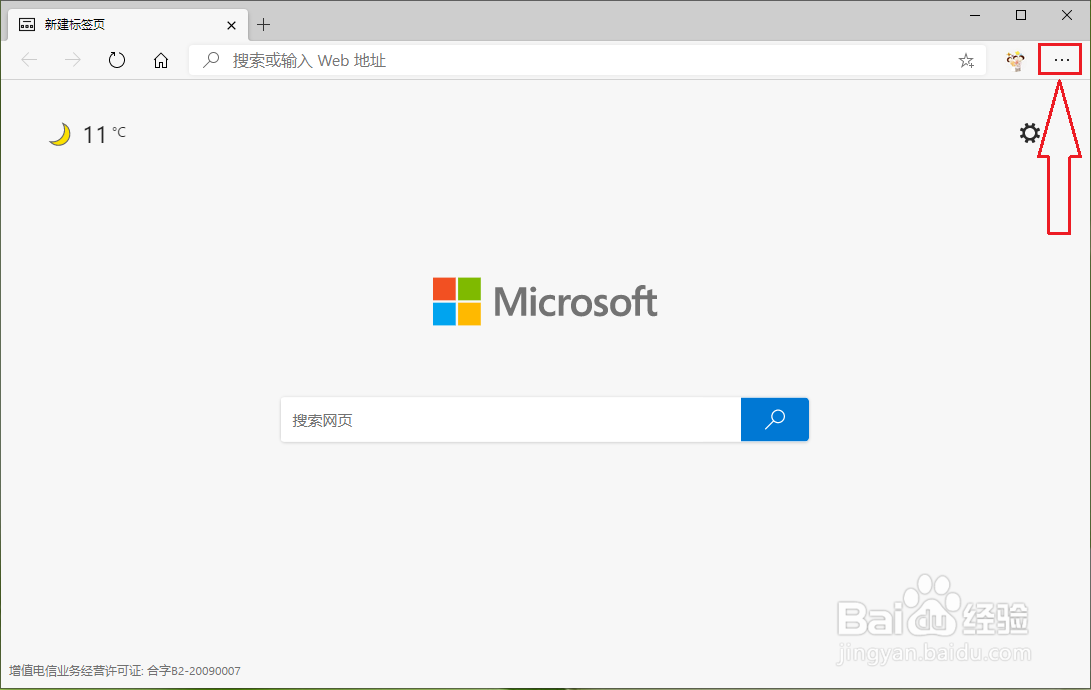This screenshot has height=690, width=1091.
Task: Focus the address bar input
Action: pyautogui.click(x=587, y=61)
